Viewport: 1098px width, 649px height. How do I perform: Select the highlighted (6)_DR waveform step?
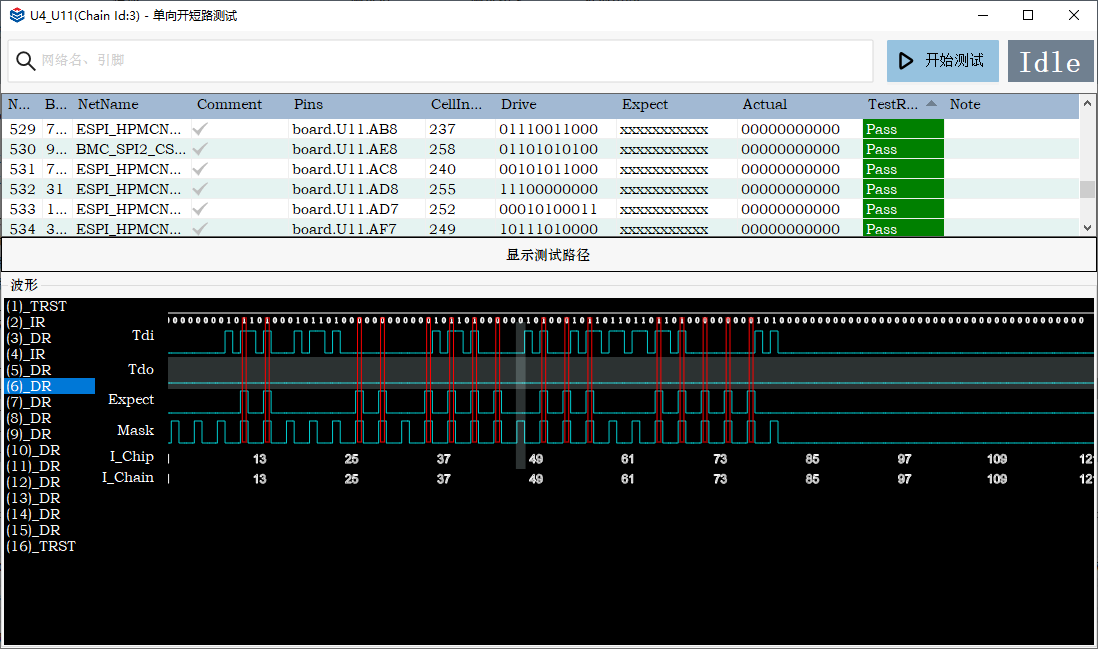click(x=50, y=386)
